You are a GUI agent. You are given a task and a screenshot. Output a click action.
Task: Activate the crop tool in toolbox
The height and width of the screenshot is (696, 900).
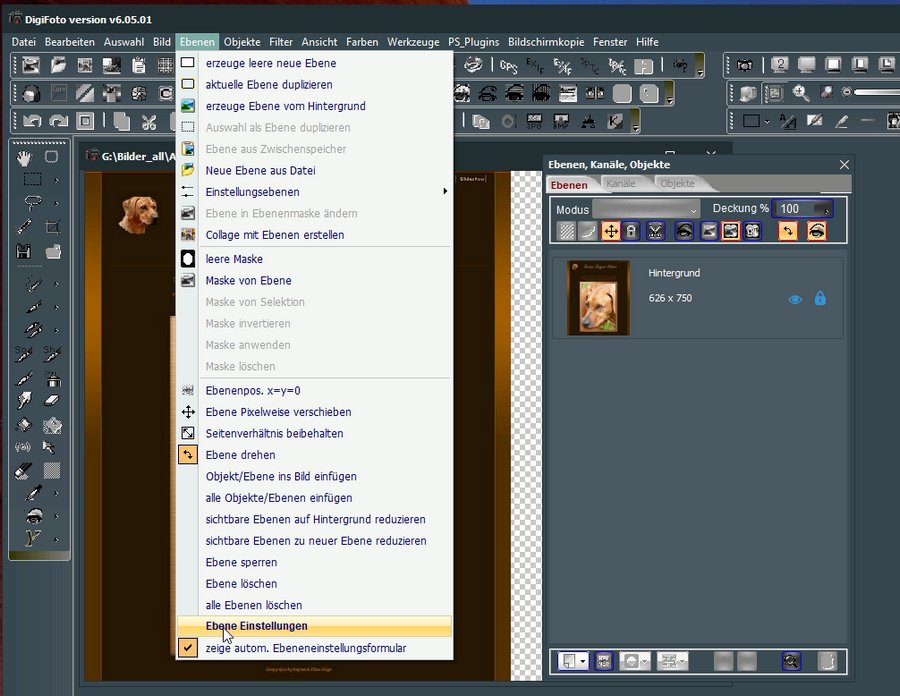click(52, 227)
